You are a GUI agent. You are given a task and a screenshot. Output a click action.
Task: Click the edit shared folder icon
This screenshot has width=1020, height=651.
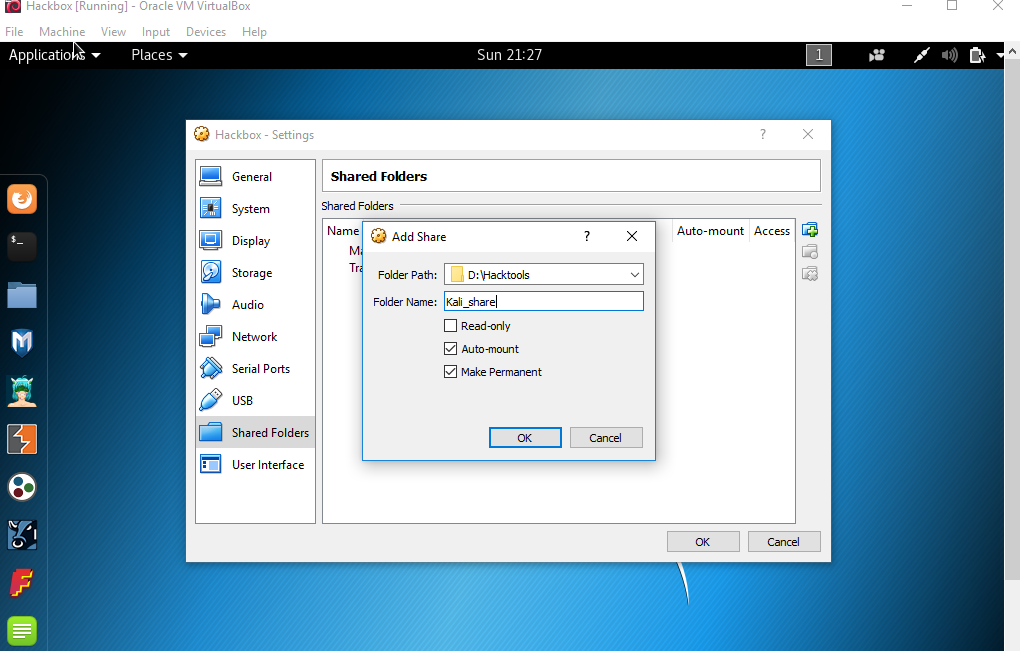click(810, 252)
